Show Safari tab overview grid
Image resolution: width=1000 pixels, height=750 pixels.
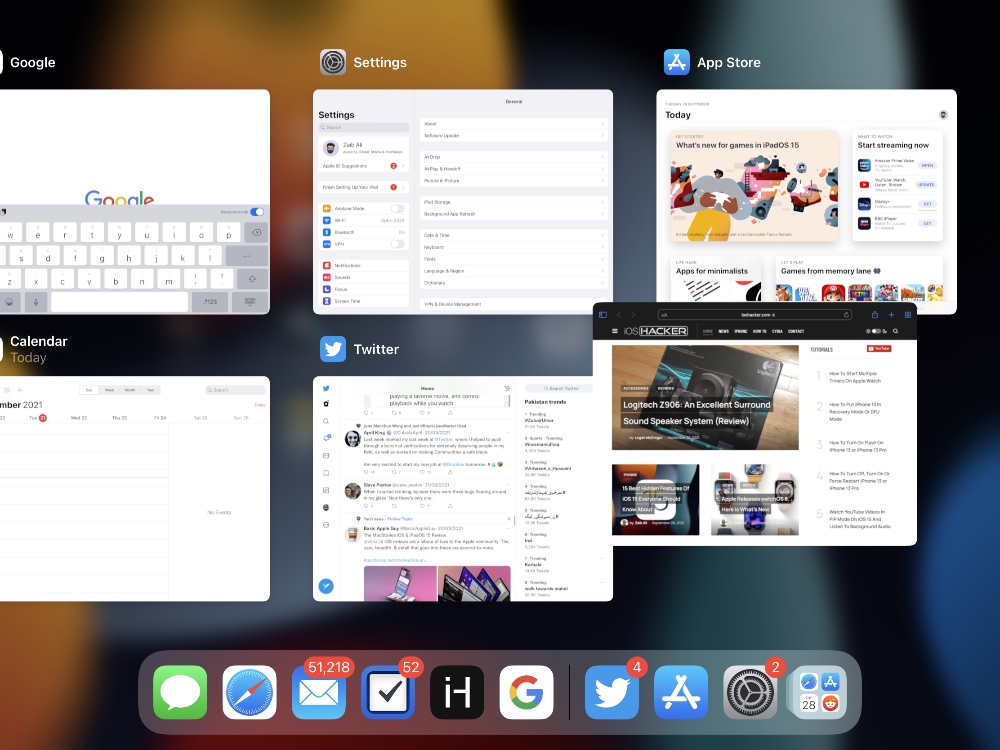click(x=908, y=314)
